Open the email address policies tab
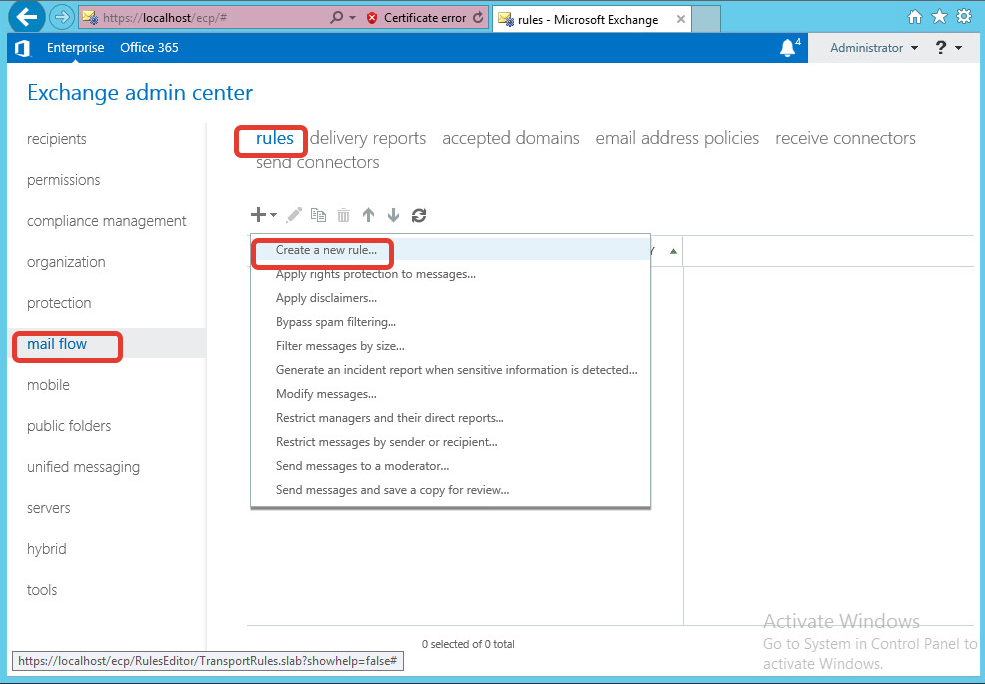Viewport: 985px width, 684px height. [677, 138]
